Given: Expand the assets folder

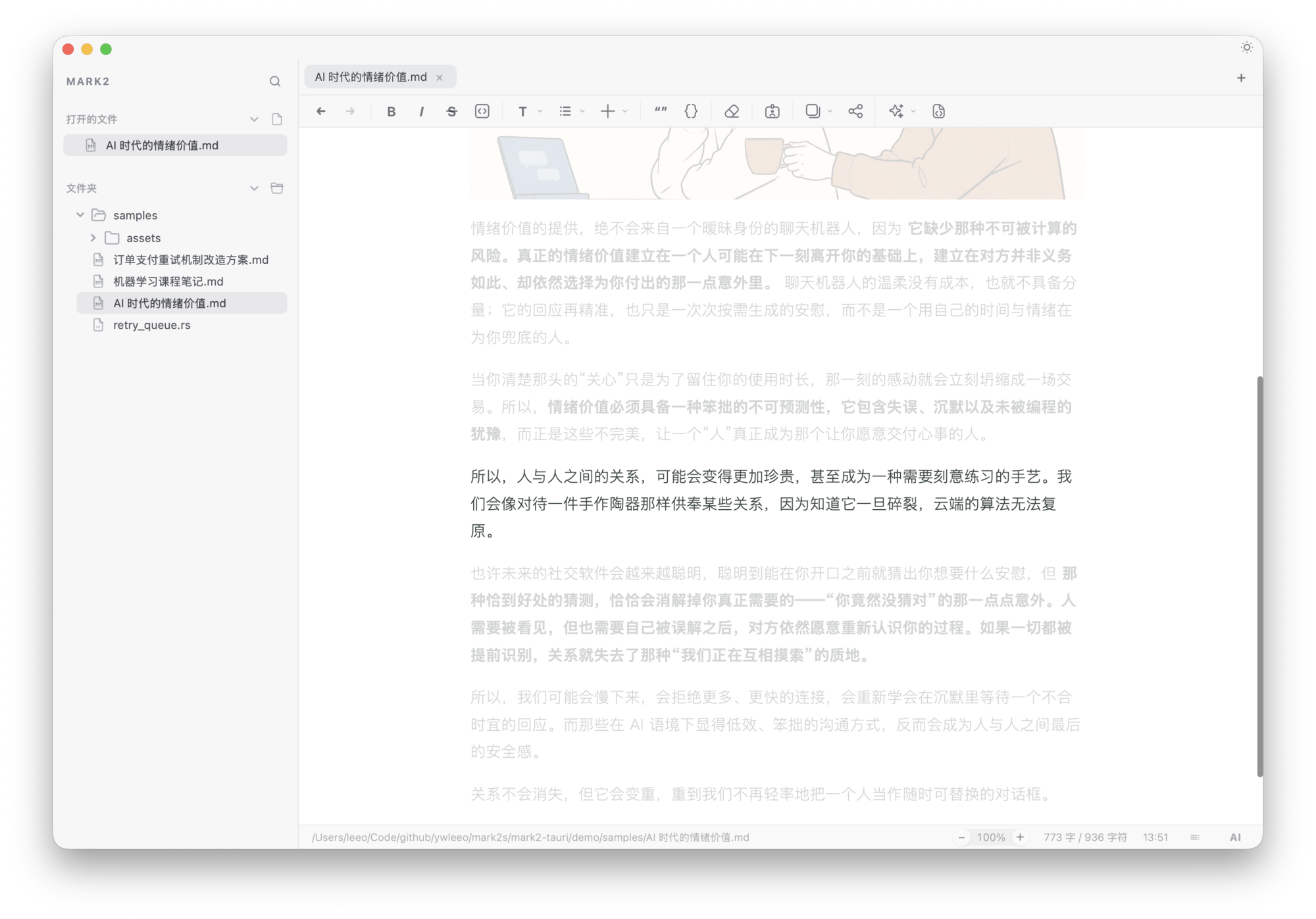Looking at the screenshot, I should pos(93,237).
